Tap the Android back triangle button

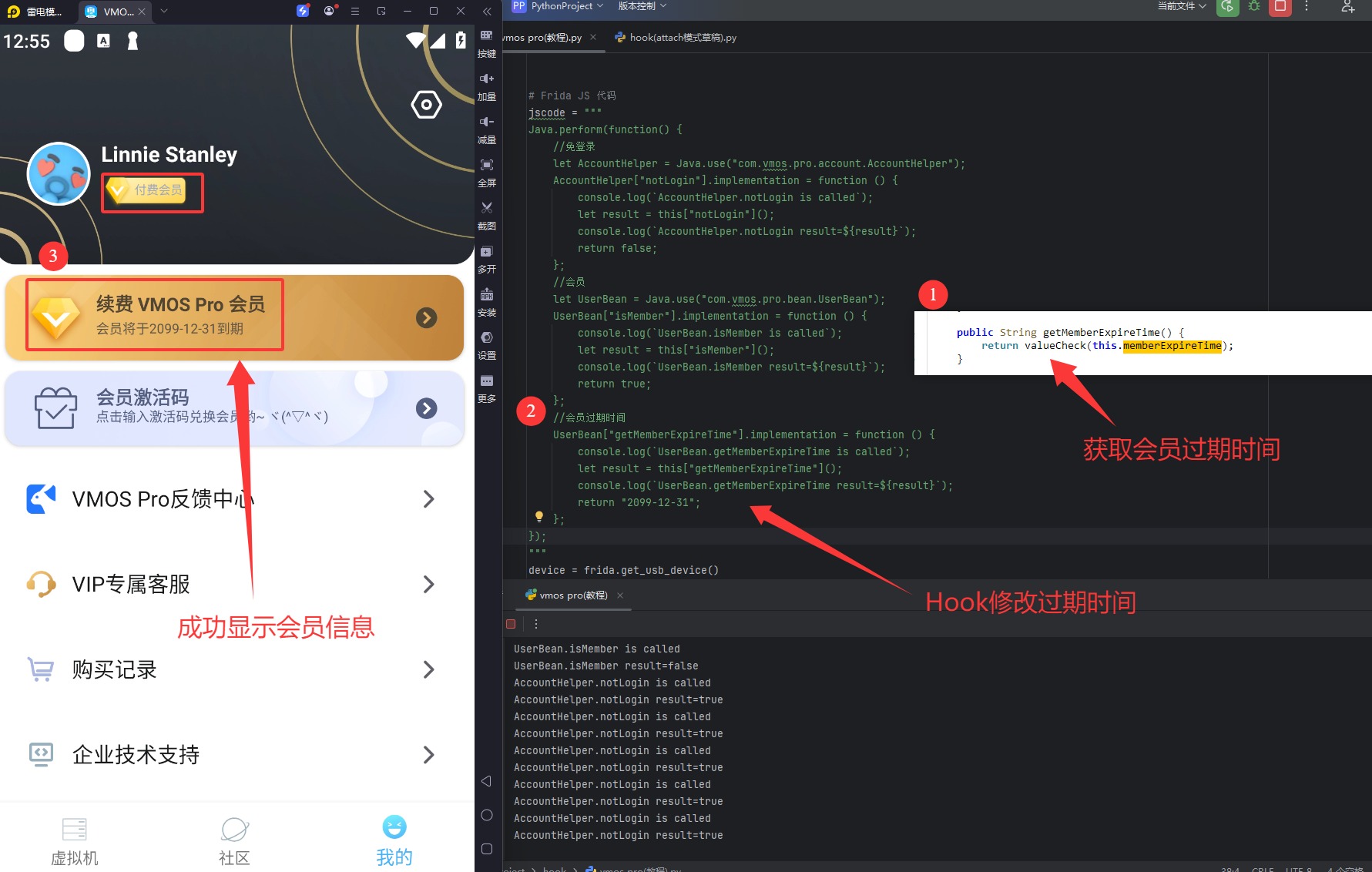click(x=486, y=781)
